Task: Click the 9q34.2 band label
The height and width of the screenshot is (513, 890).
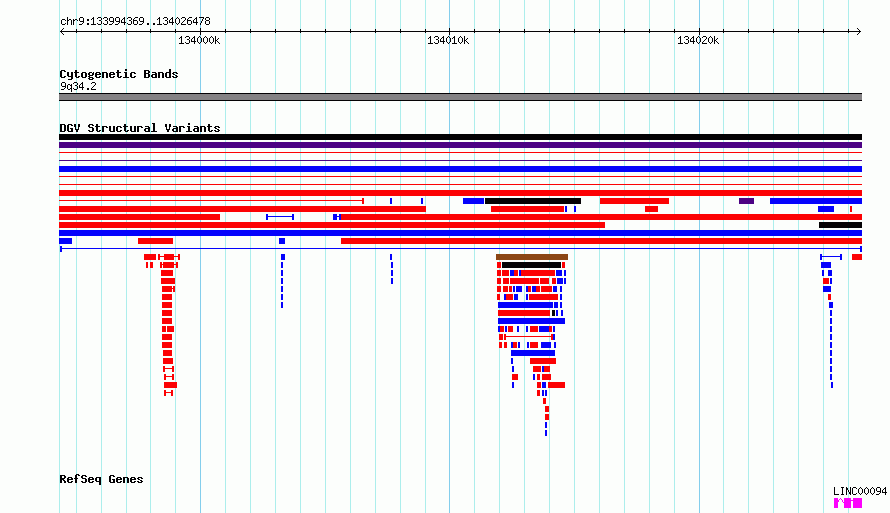Action: 78,86
